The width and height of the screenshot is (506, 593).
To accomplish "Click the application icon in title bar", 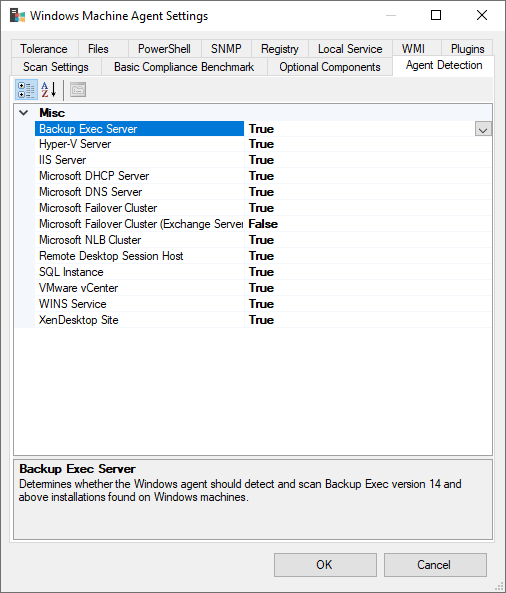I will [17, 16].
